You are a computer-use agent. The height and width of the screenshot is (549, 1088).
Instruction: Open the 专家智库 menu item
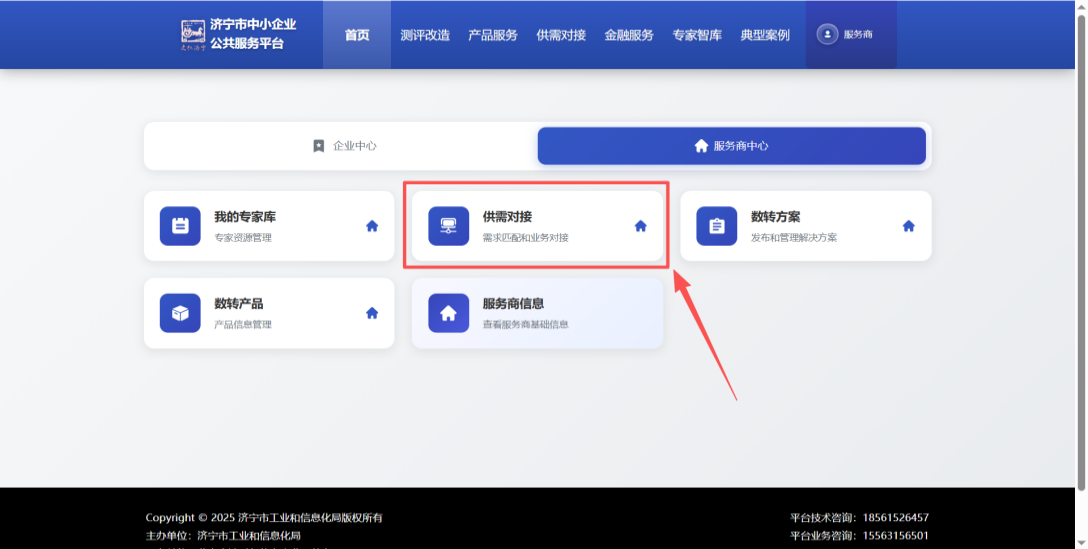click(x=697, y=35)
